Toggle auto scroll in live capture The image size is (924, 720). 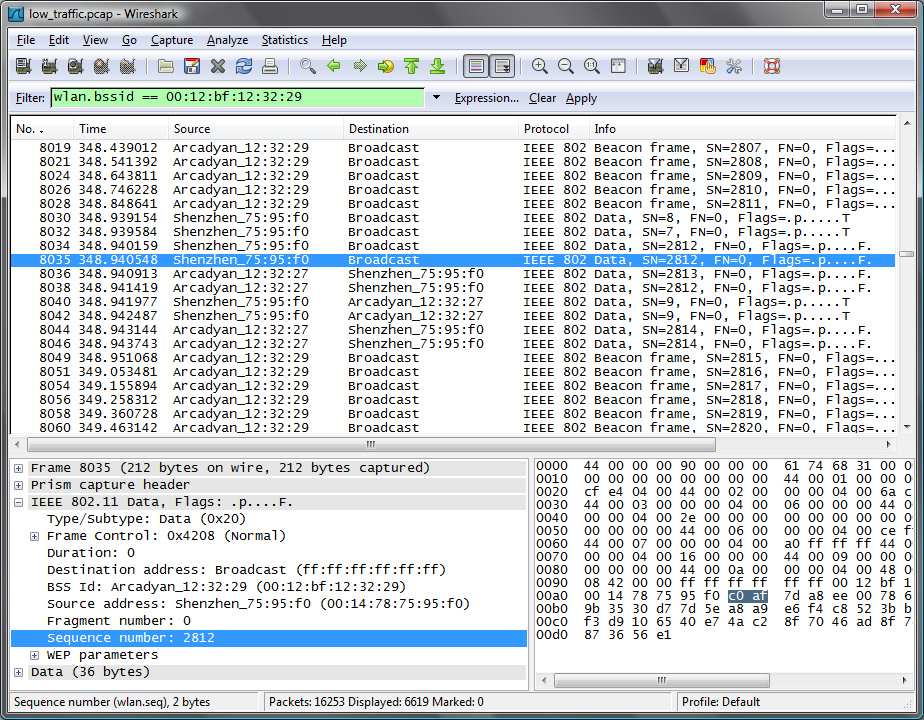(502, 67)
